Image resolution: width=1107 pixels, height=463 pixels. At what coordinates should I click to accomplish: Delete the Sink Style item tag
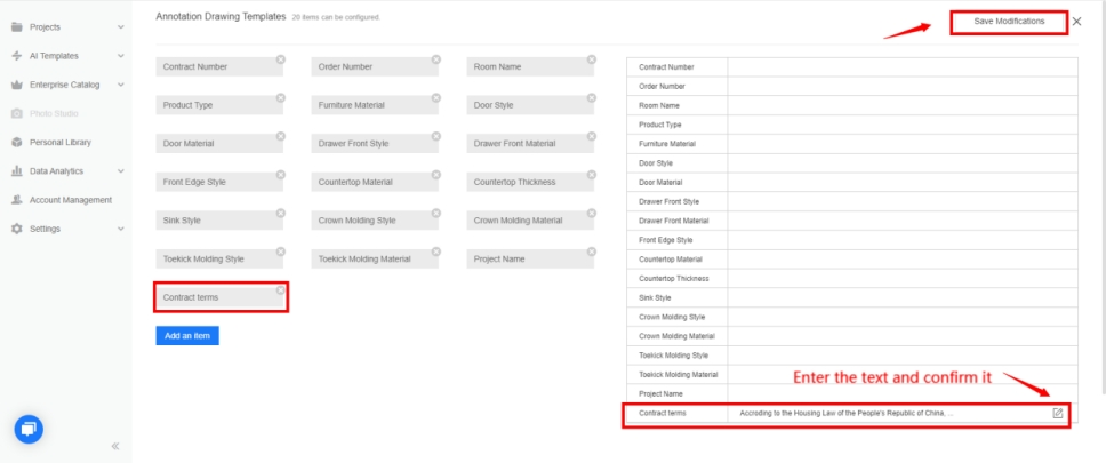(281, 213)
